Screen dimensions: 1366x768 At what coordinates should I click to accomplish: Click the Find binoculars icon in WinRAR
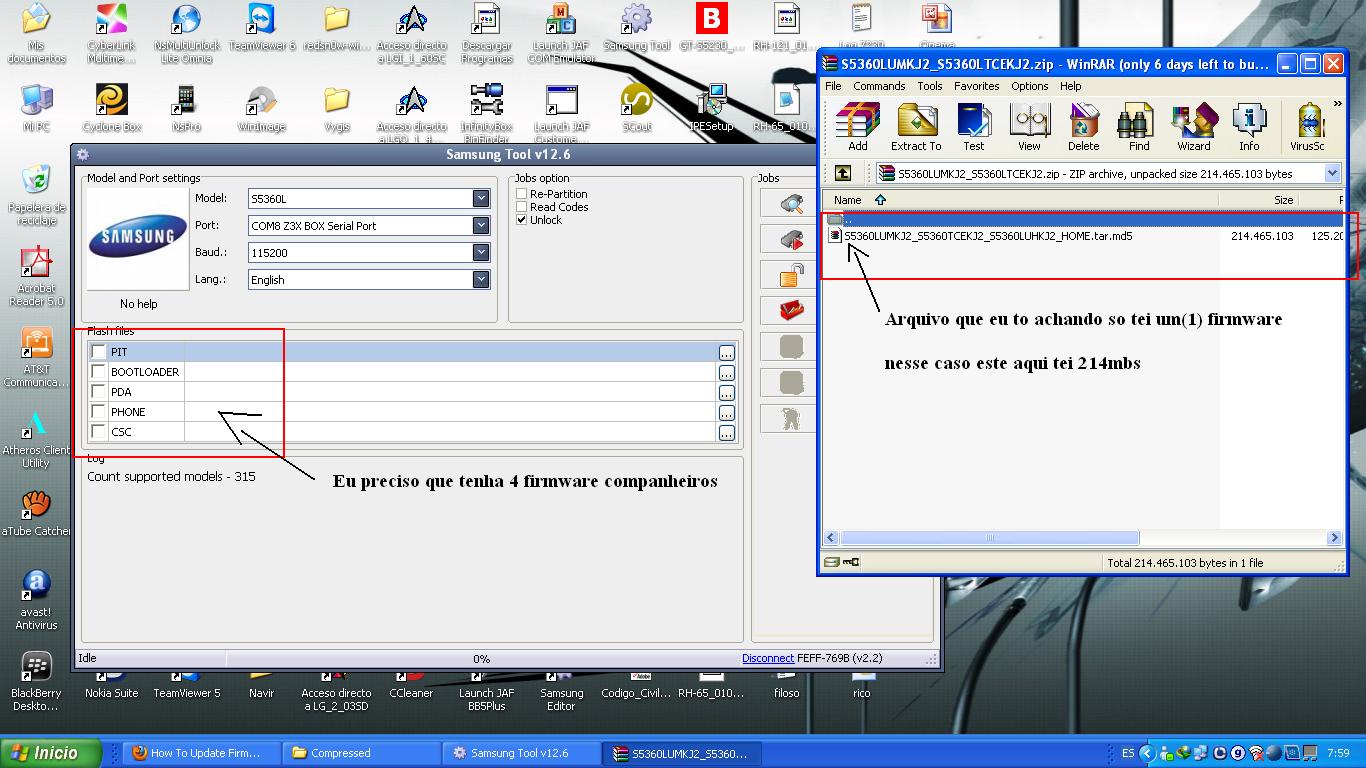coord(1138,127)
